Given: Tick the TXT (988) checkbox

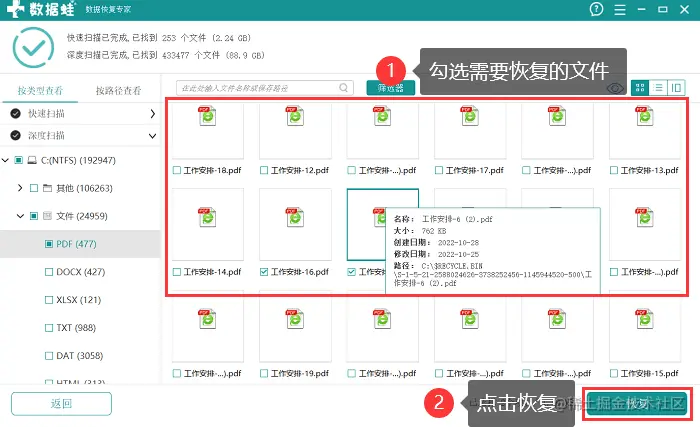Looking at the screenshot, I should 49,328.
